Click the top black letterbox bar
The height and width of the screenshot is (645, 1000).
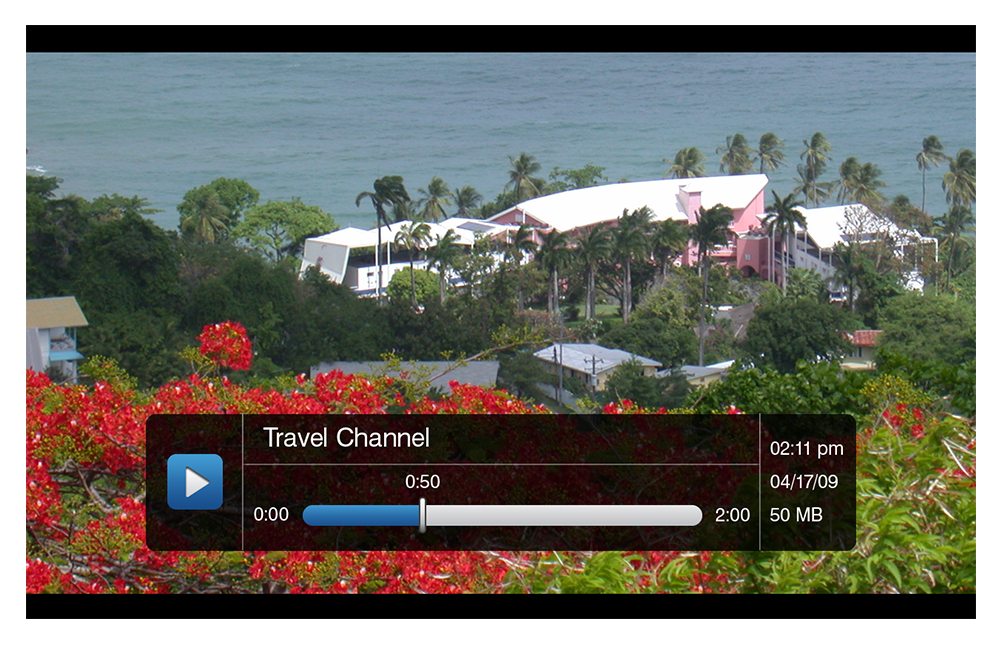pyautogui.click(x=500, y=38)
